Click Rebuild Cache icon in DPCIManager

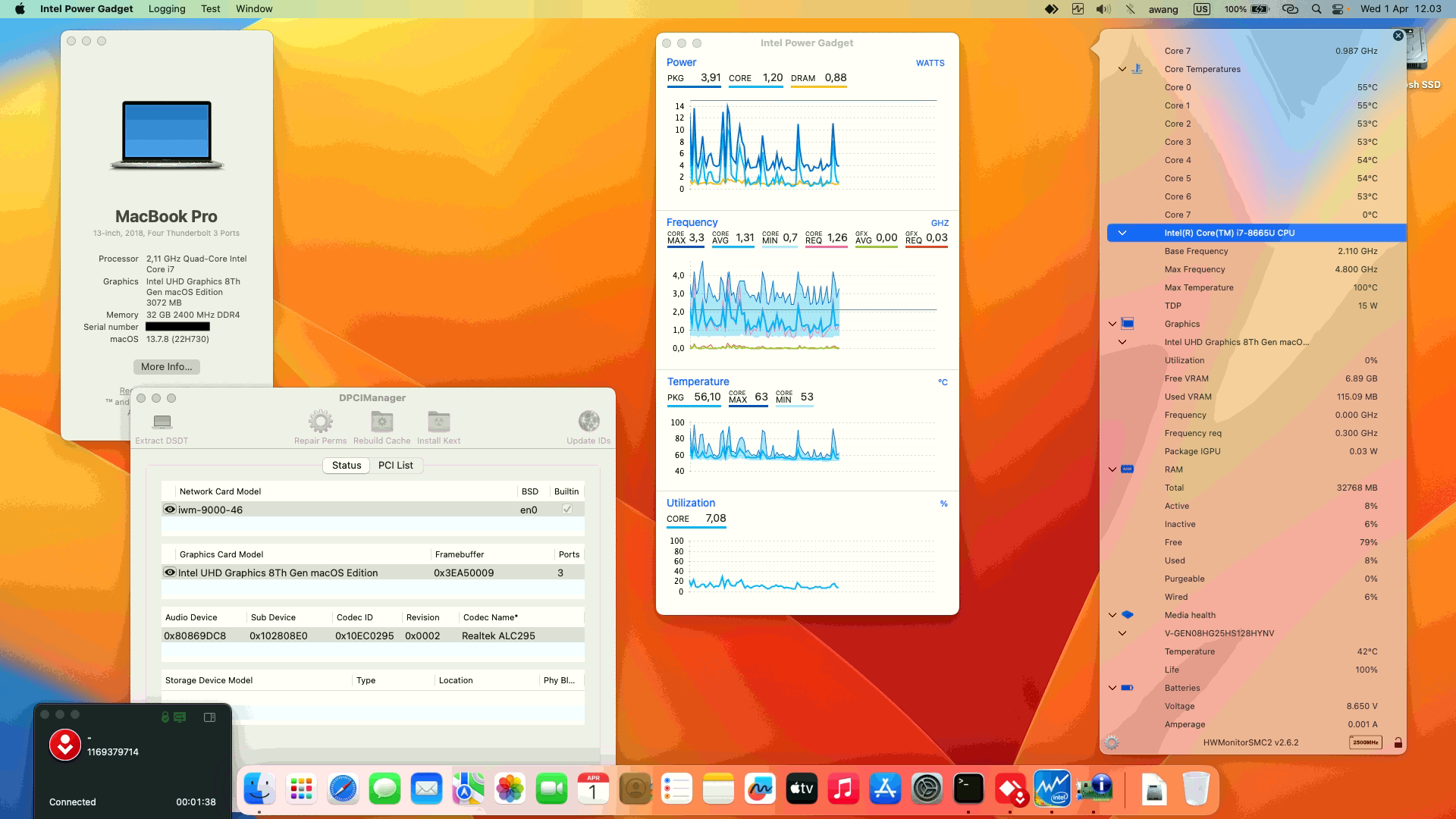tap(381, 421)
